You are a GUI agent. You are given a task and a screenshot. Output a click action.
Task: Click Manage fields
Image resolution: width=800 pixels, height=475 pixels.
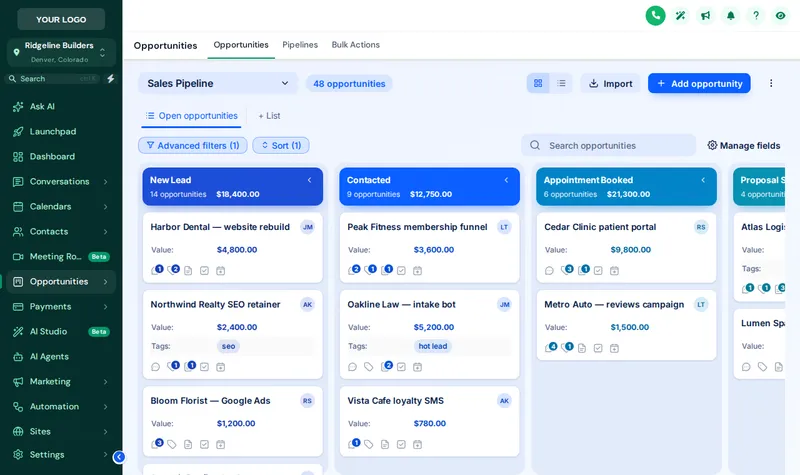point(744,145)
